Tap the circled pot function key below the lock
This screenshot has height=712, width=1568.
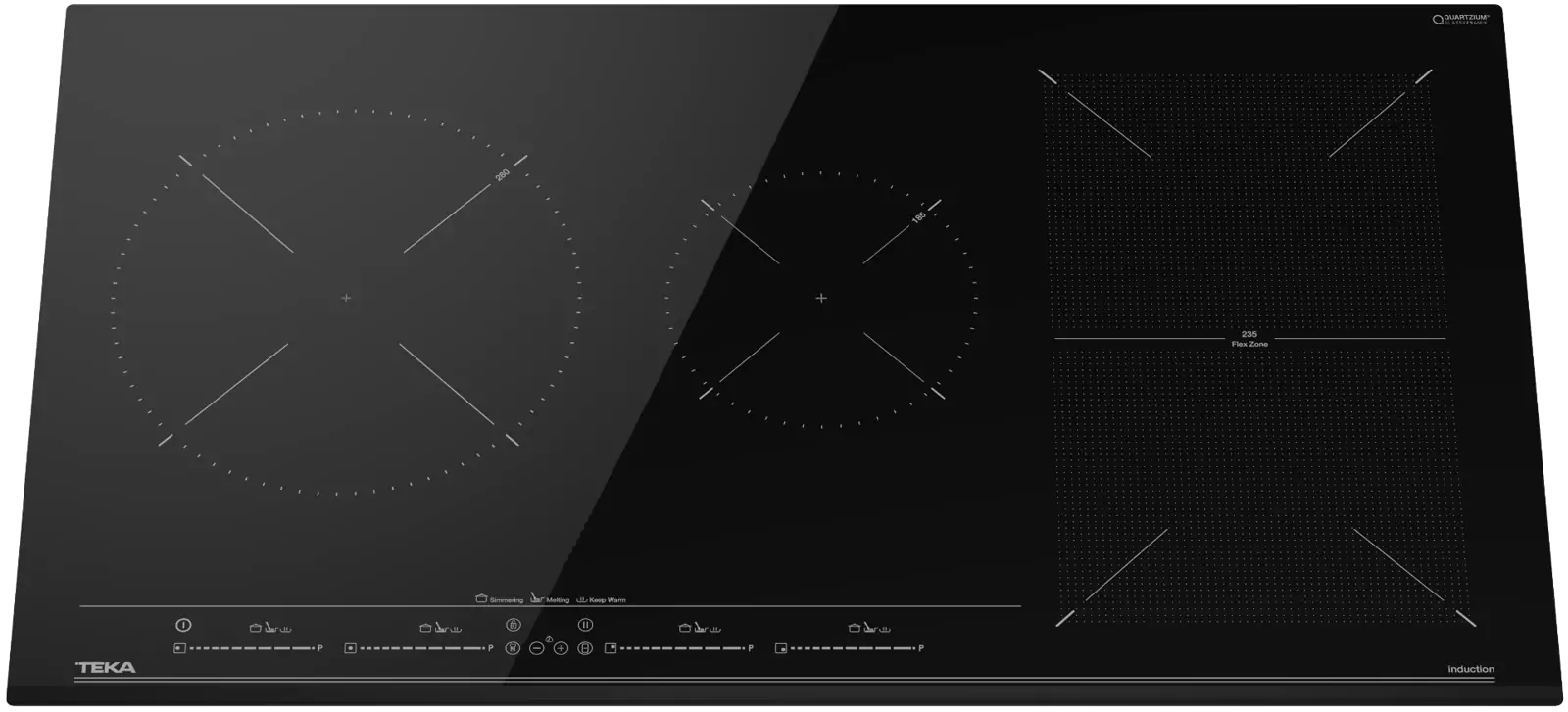pyautogui.click(x=513, y=648)
